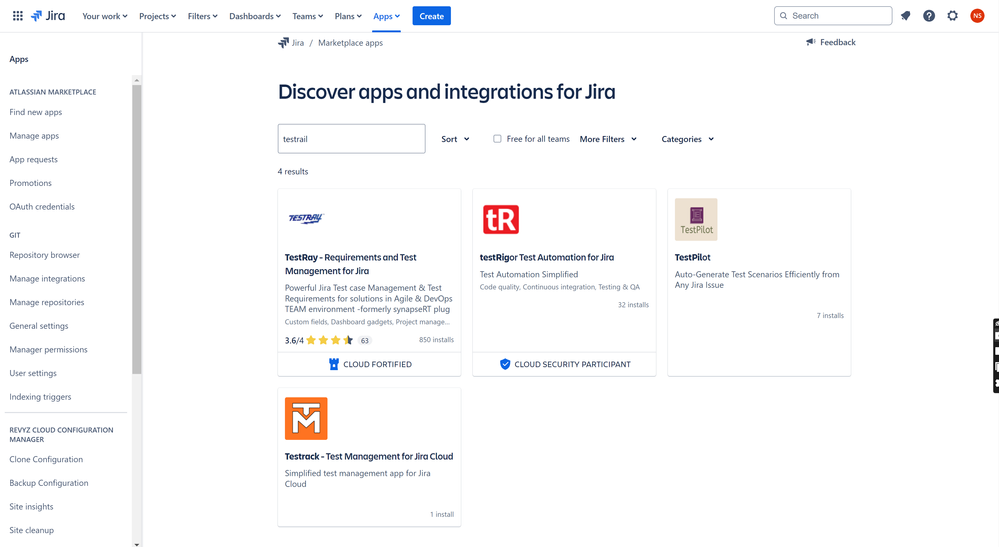Expand the Categories dropdown
The height and width of the screenshot is (547, 999).
(x=687, y=139)
